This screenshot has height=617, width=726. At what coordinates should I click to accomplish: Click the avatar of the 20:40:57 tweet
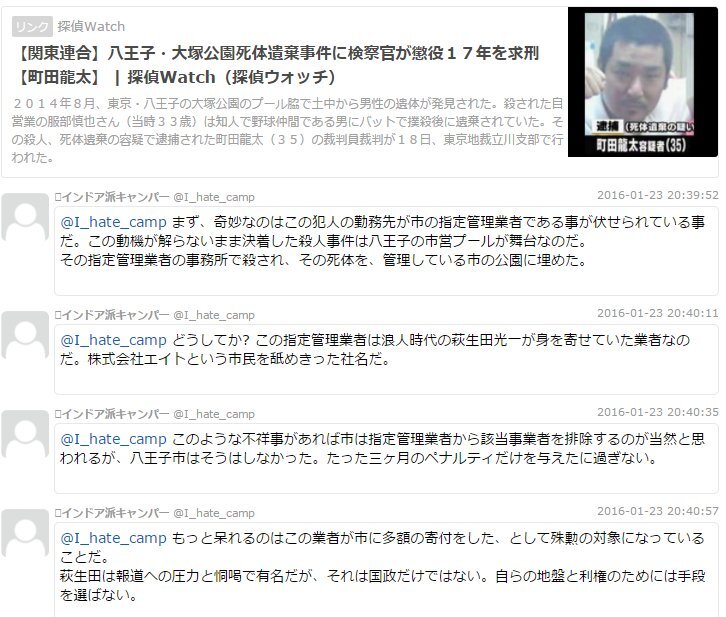point(25,534)
